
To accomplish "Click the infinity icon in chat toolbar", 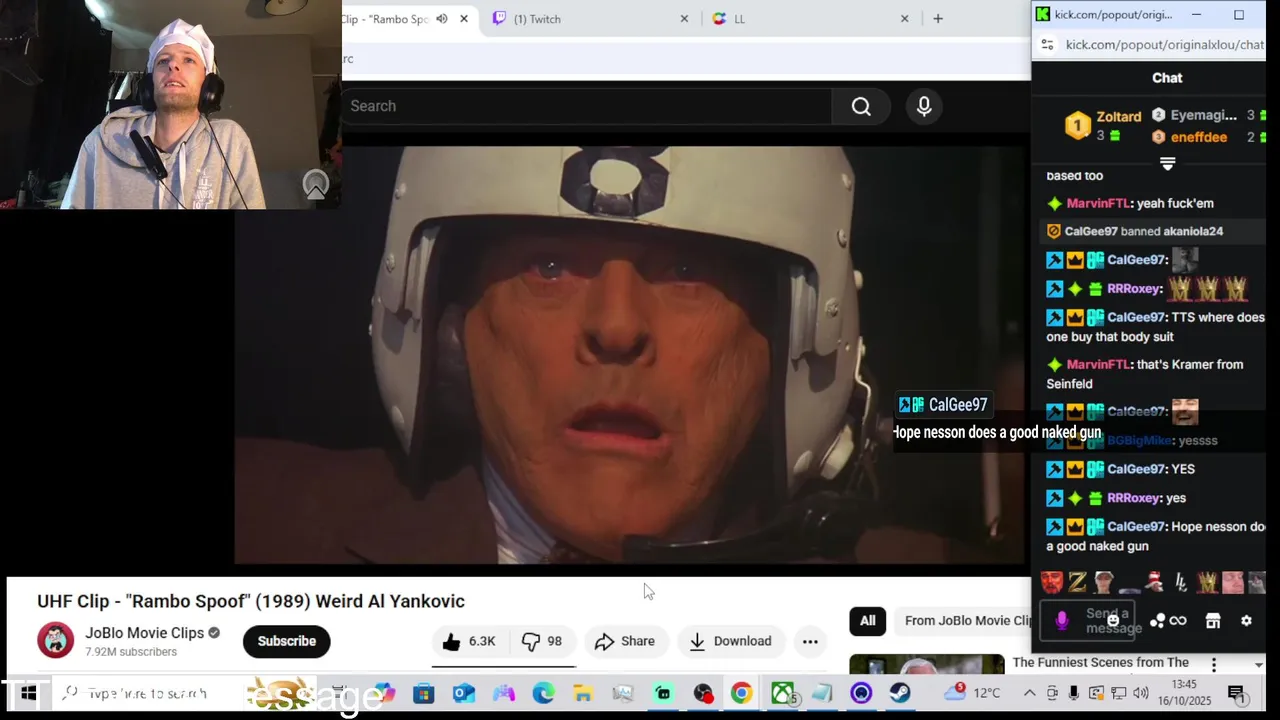I will (x=1178, y=621).
